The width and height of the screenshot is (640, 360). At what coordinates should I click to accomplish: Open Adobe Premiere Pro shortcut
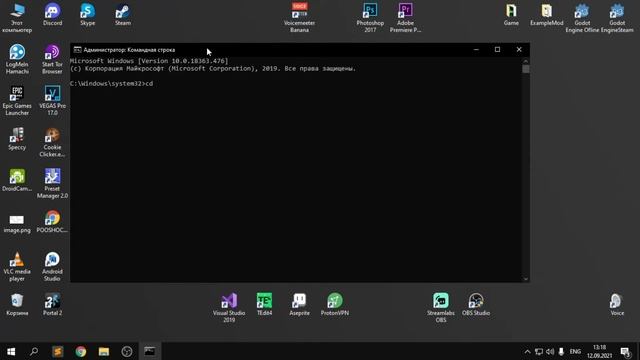tap(405, 17)
